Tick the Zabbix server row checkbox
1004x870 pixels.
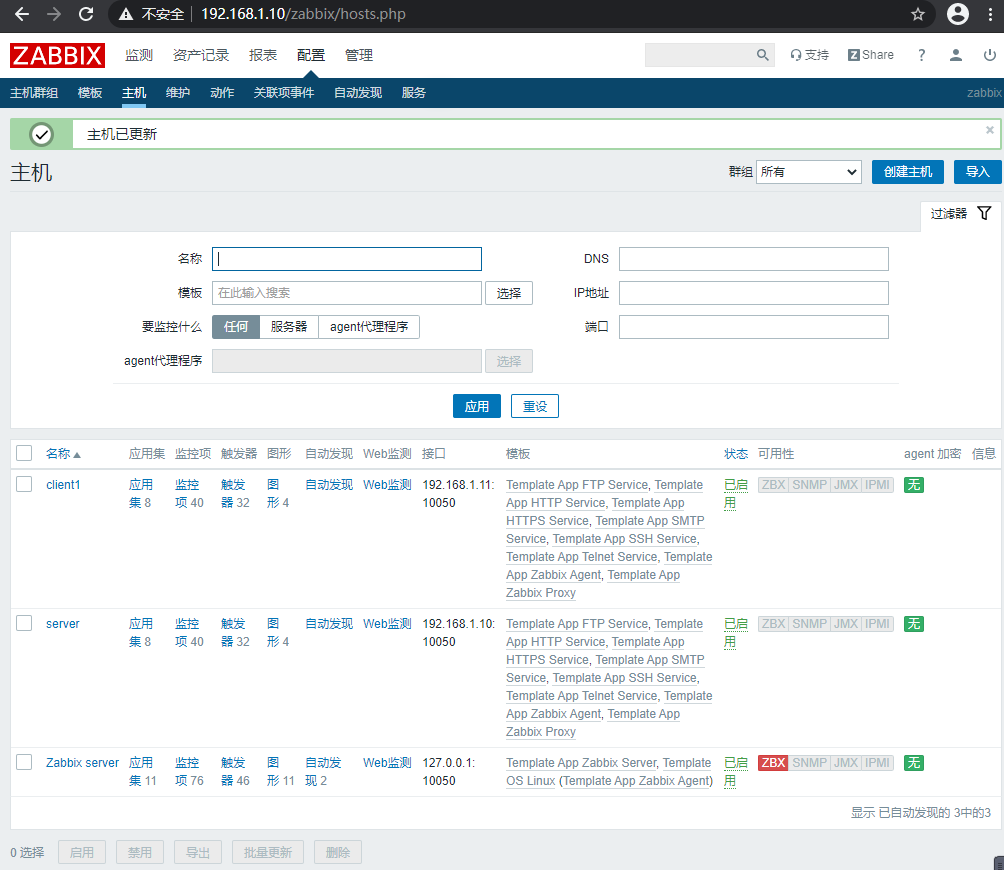(x=24, y=762)
